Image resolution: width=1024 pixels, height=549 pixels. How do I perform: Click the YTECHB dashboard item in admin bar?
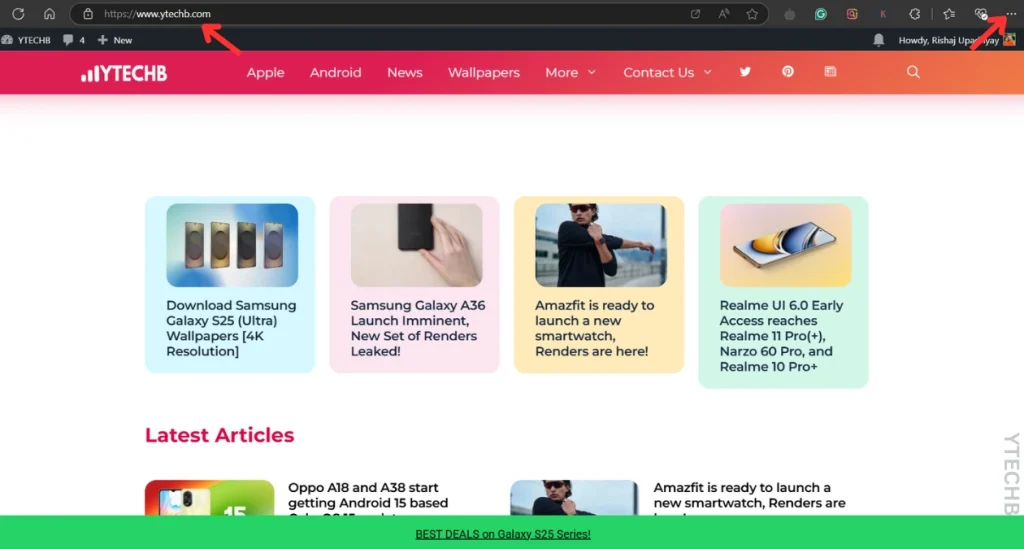point(26,40)
